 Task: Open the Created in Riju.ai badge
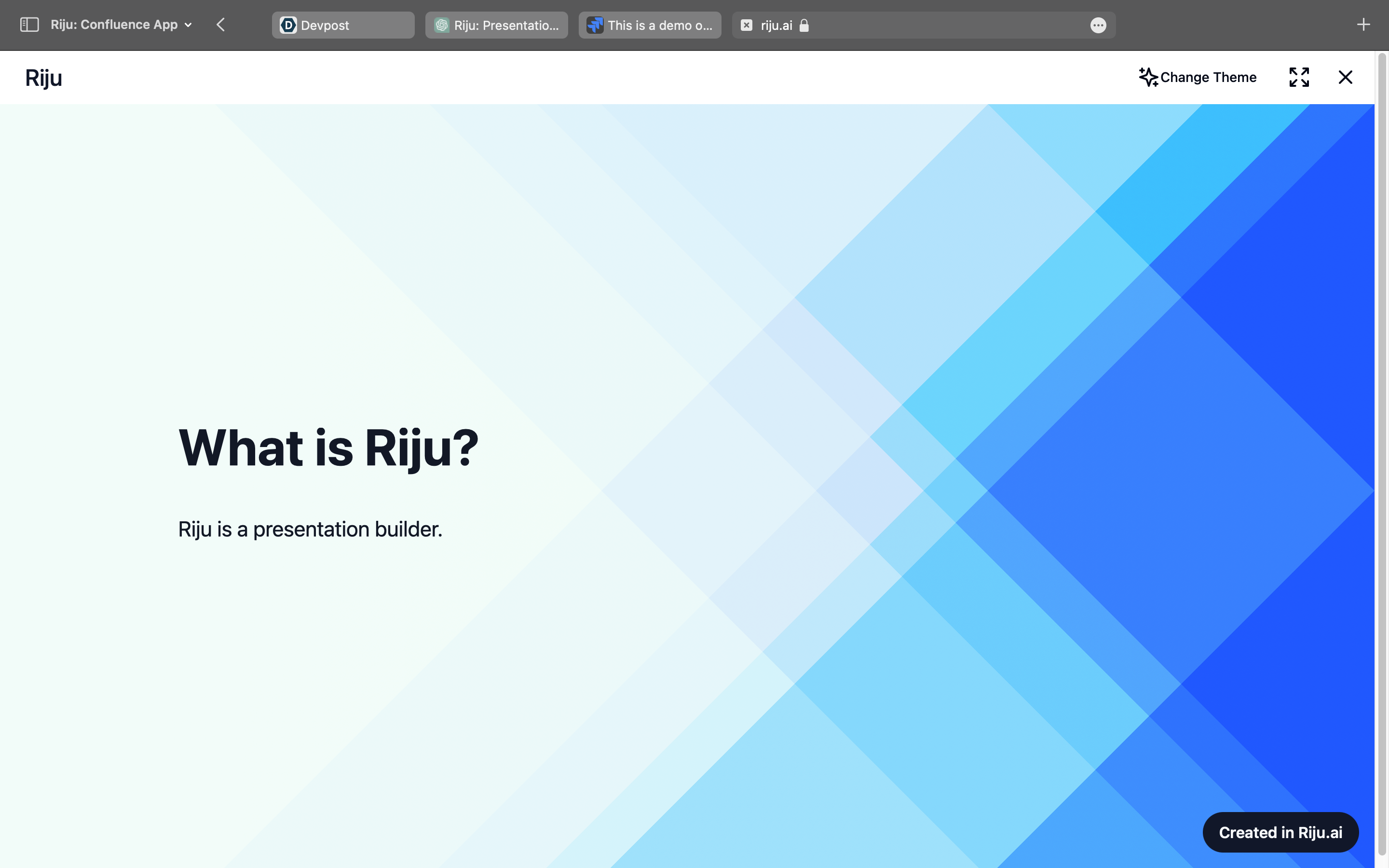click(x=1280, y=832)
